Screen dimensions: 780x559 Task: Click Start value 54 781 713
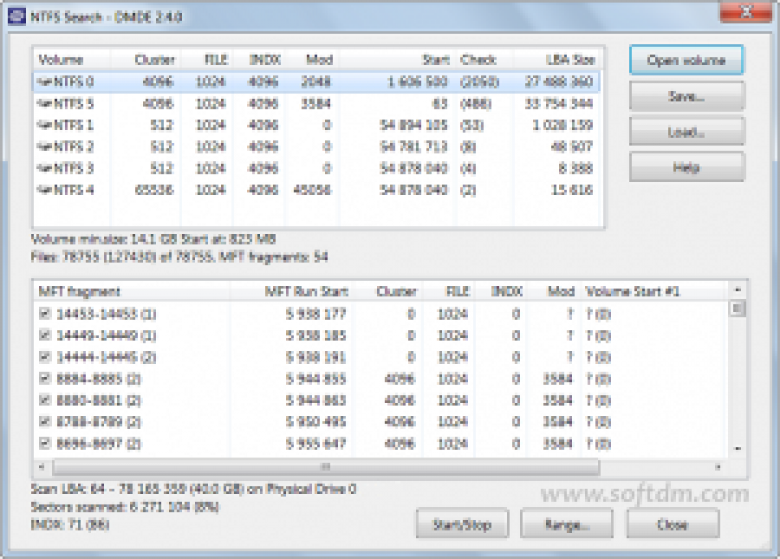(x=414, y=146)
